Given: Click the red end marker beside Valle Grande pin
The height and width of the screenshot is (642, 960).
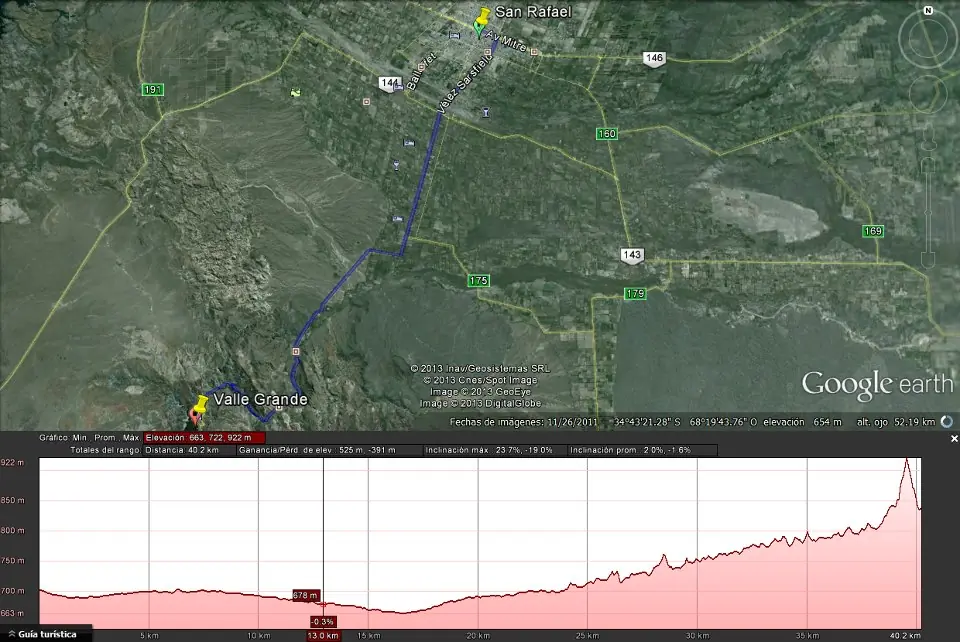Looking at the screenshot, I should [x=196, y=418].
